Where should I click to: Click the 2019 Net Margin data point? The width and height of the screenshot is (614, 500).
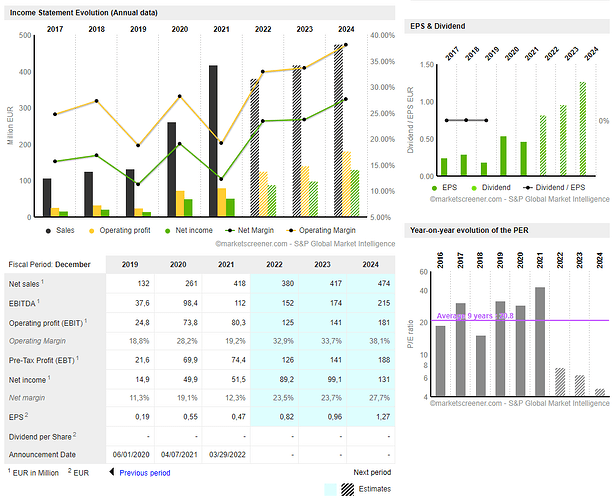pos(138,184)
